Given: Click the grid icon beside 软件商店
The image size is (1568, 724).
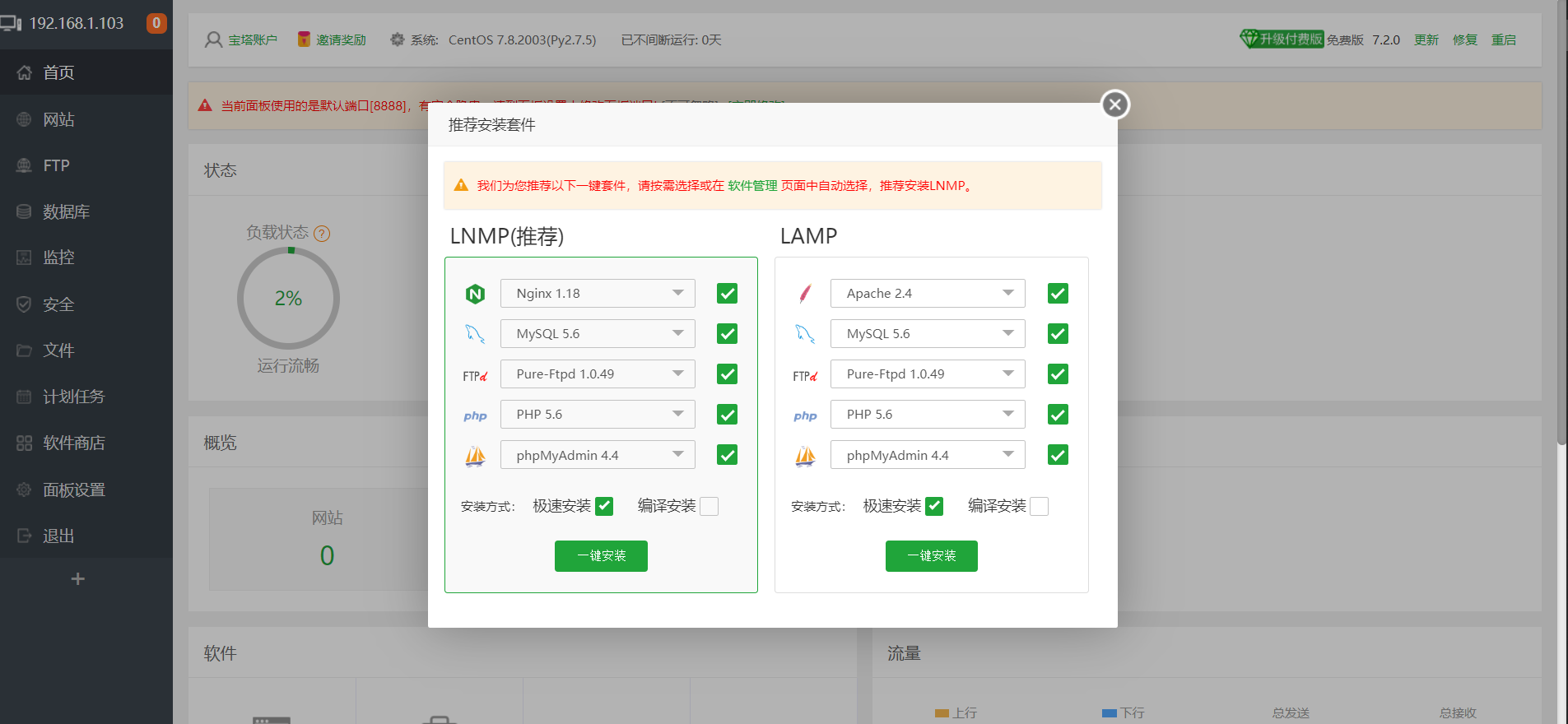Looking at the screenshot, I should pyautogui.click(x=25, y=443).
